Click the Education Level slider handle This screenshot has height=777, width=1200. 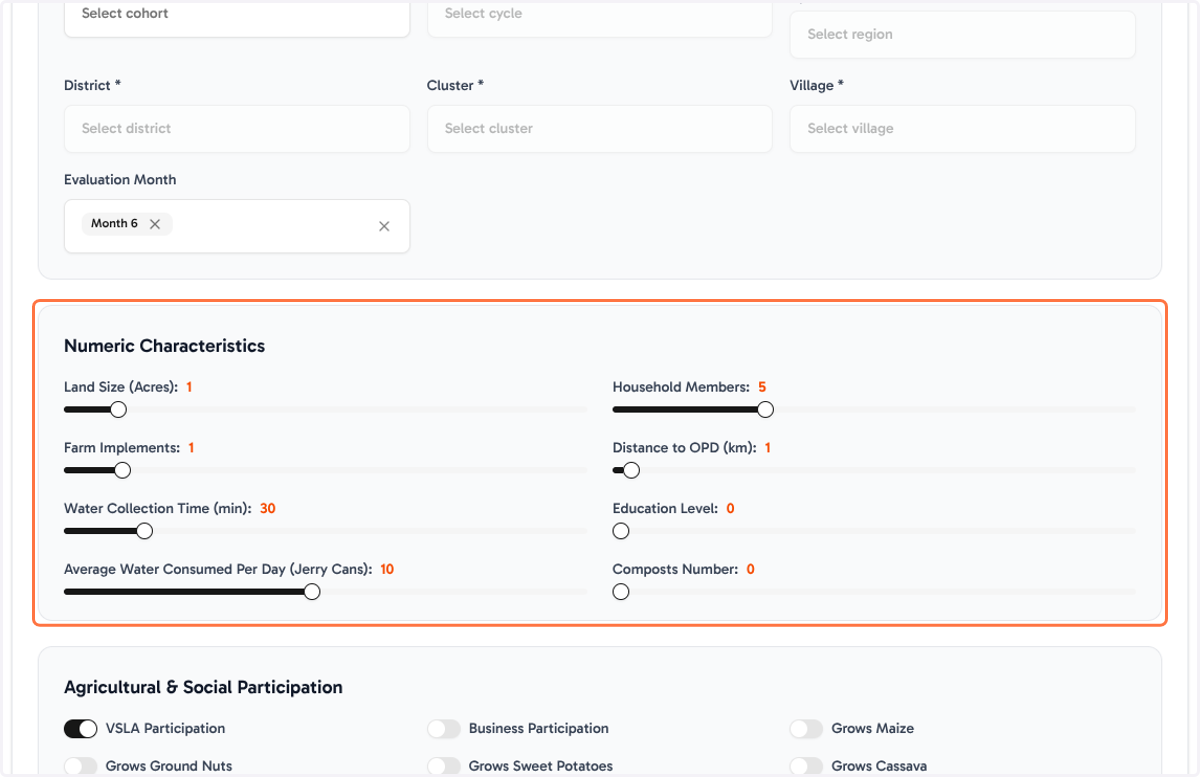click(621, 531)
